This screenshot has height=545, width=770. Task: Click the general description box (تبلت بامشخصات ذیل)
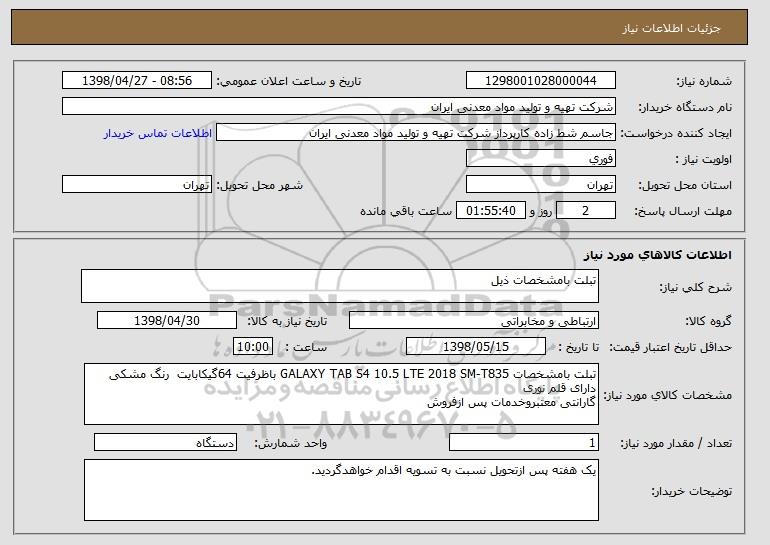(340, 286)
